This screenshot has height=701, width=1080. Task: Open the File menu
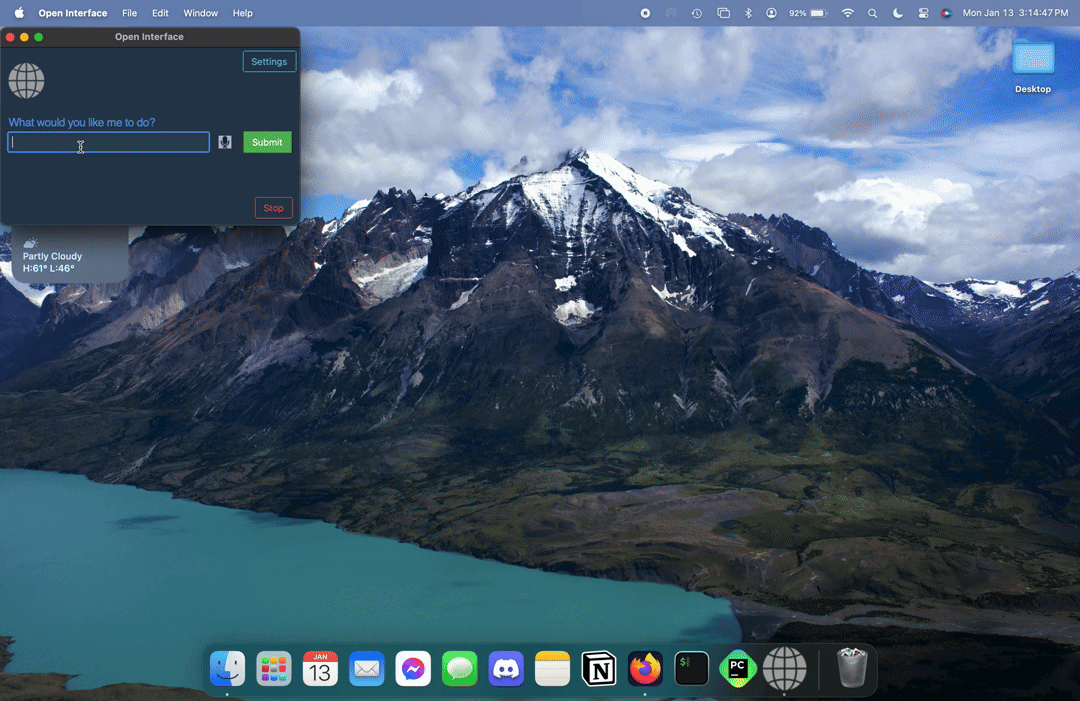coord(129,13)
